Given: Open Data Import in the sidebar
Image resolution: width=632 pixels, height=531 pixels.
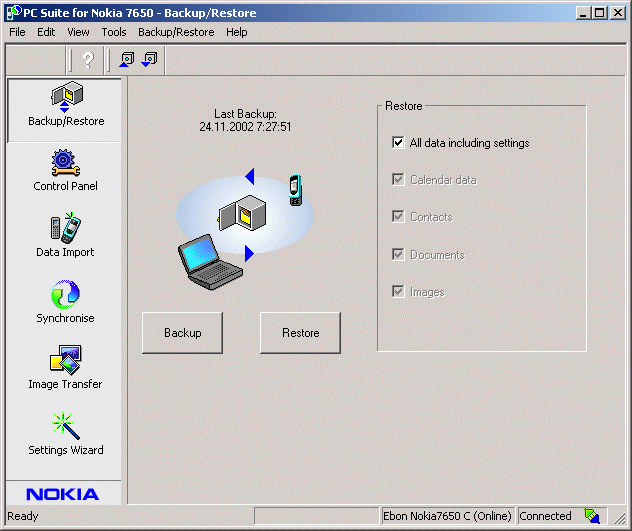Looking at the screenshot, I should click(x=65, y=235).
